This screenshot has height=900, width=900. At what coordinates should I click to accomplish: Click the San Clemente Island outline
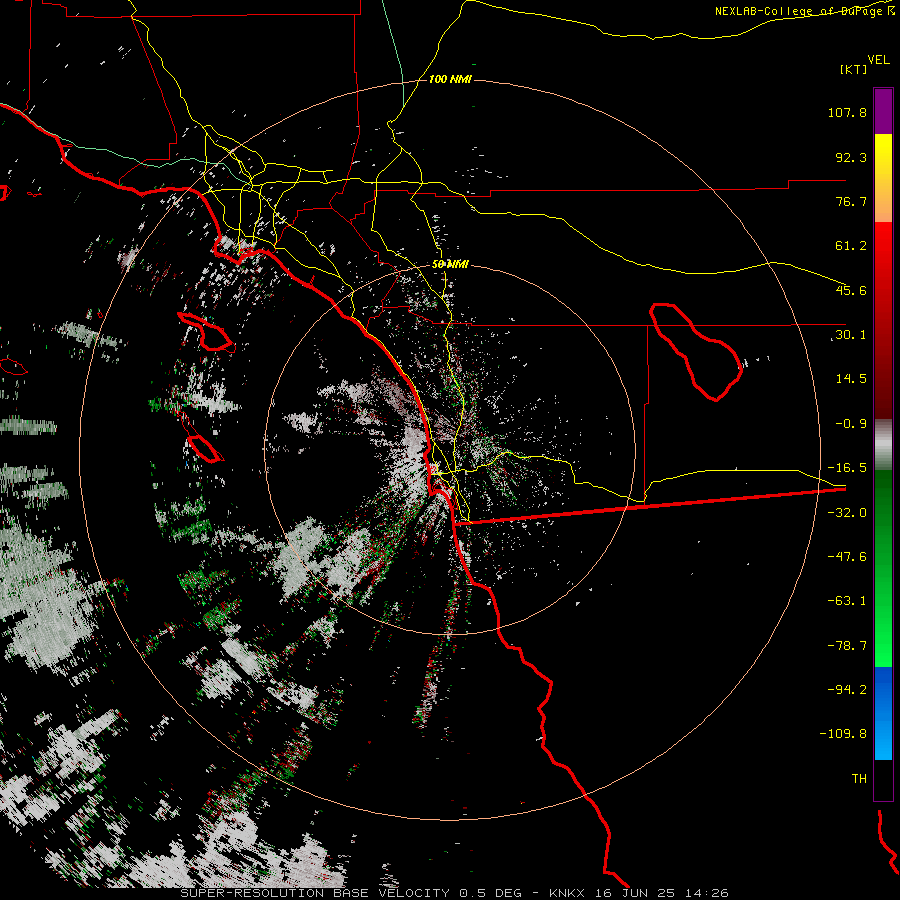point(205,448)
